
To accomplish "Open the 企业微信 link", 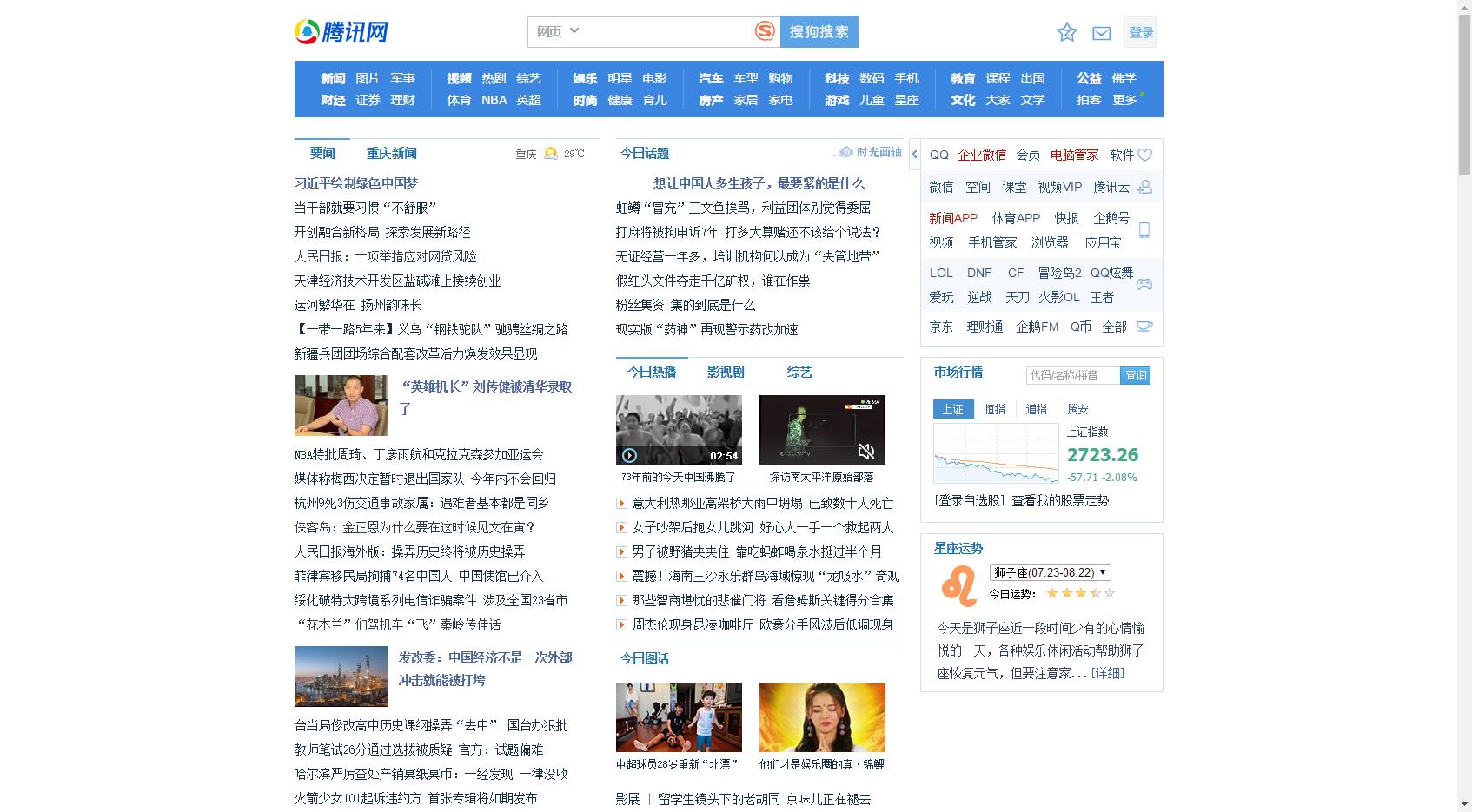I will (x=982, y=155).
